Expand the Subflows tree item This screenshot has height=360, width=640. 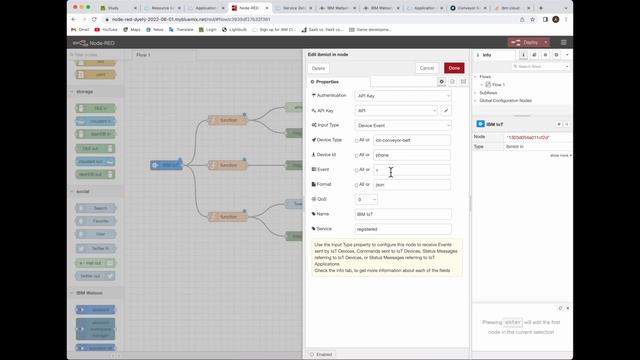[x=476, y=93]
